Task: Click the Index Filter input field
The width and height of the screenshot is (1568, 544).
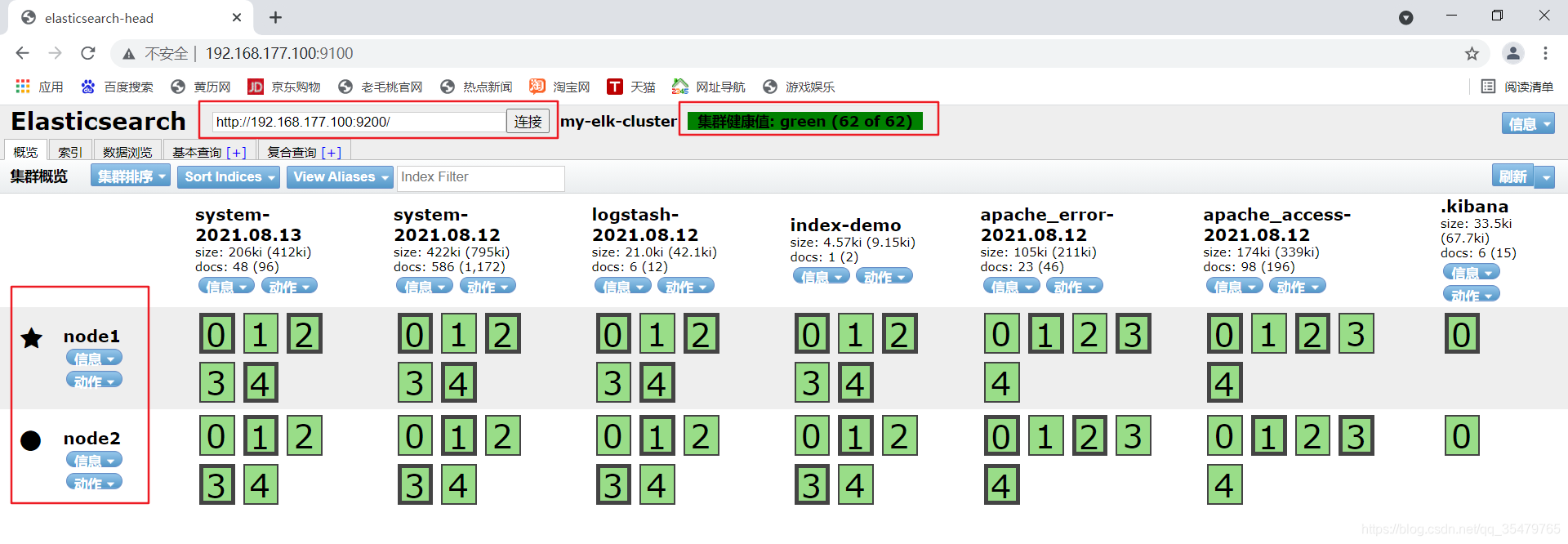Action: point(480,177)
